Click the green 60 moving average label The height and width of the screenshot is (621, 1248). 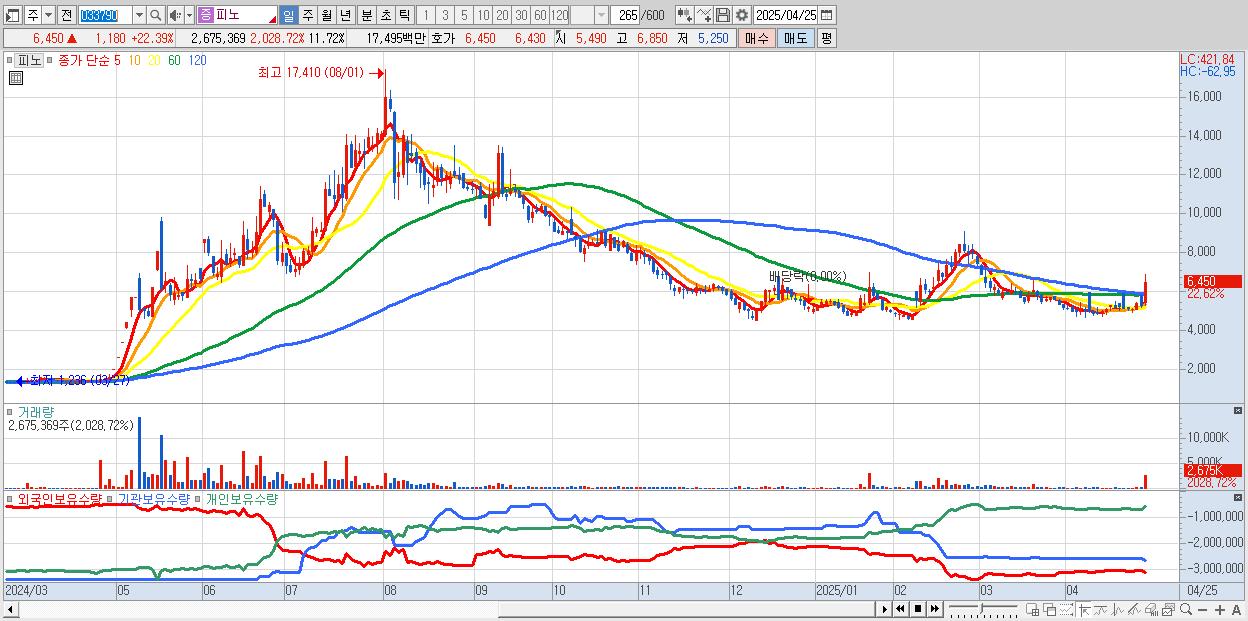pos(174,60)
